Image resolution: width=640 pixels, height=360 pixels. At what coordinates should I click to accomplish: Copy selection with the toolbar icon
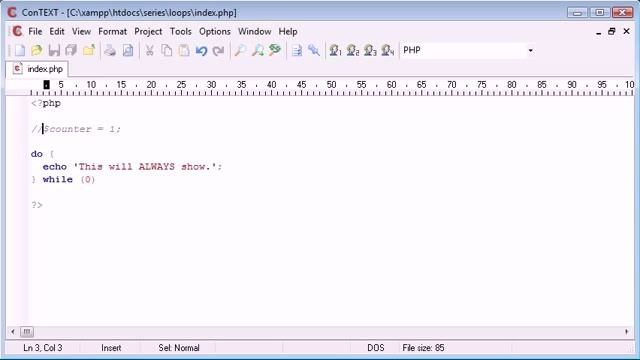coord(167,51)
